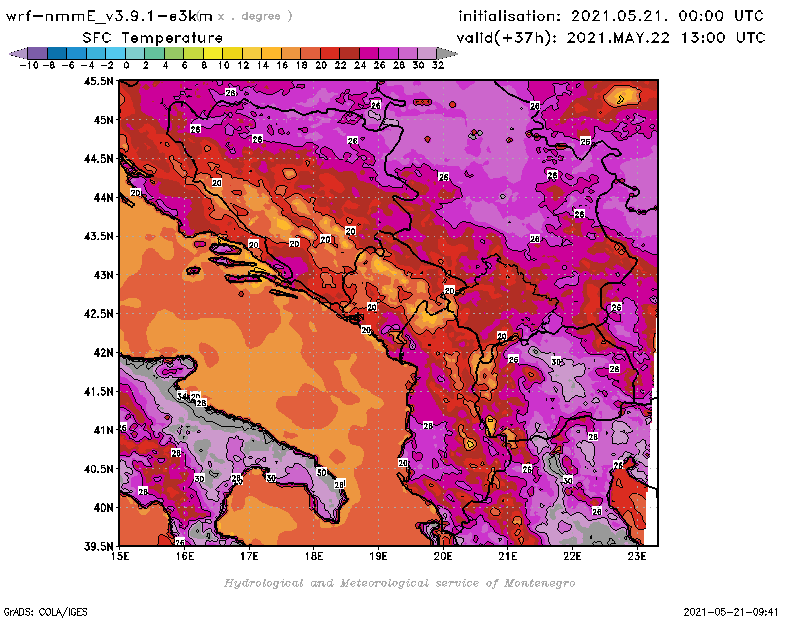
Task: Click the '22E' longitude label
Action: pyautogui.click(x=572, y=556)
